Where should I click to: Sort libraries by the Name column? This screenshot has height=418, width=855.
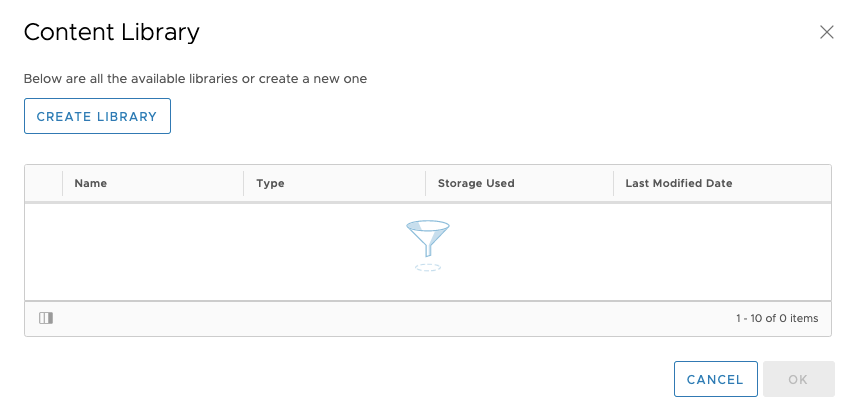(91, 184)
